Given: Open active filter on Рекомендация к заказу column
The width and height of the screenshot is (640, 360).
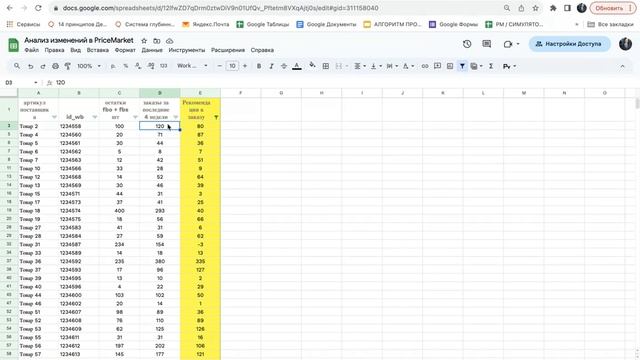Looking at the screenshot, I should click(x=216, y=117).
